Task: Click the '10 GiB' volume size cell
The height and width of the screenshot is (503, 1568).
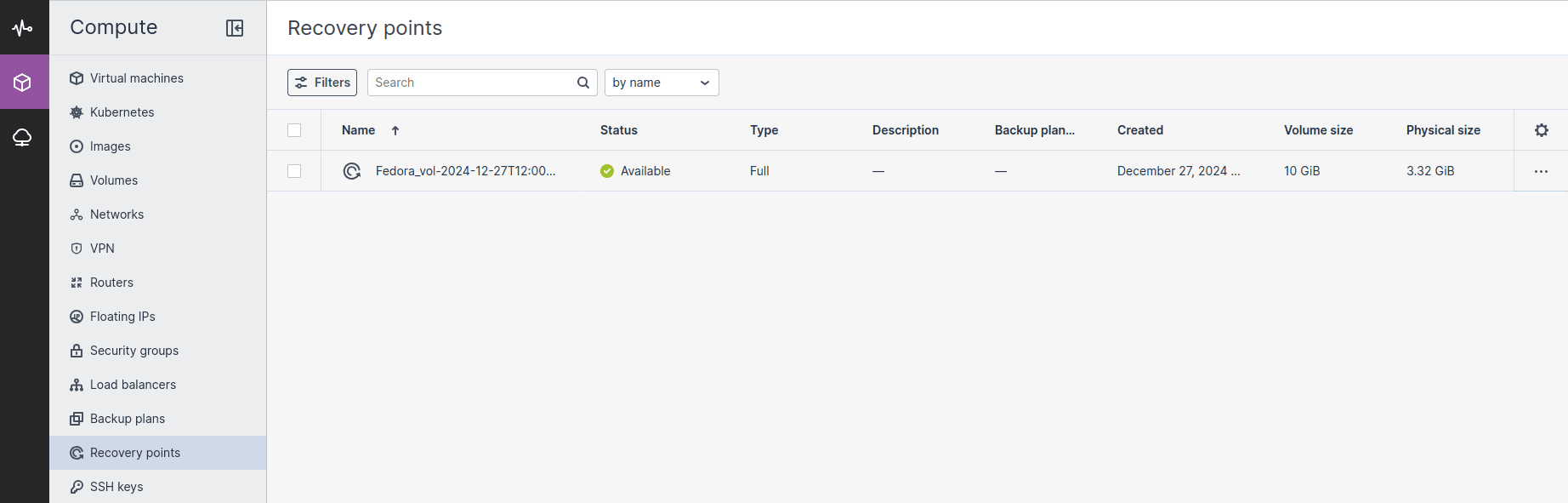Action: click(1302, 171)
